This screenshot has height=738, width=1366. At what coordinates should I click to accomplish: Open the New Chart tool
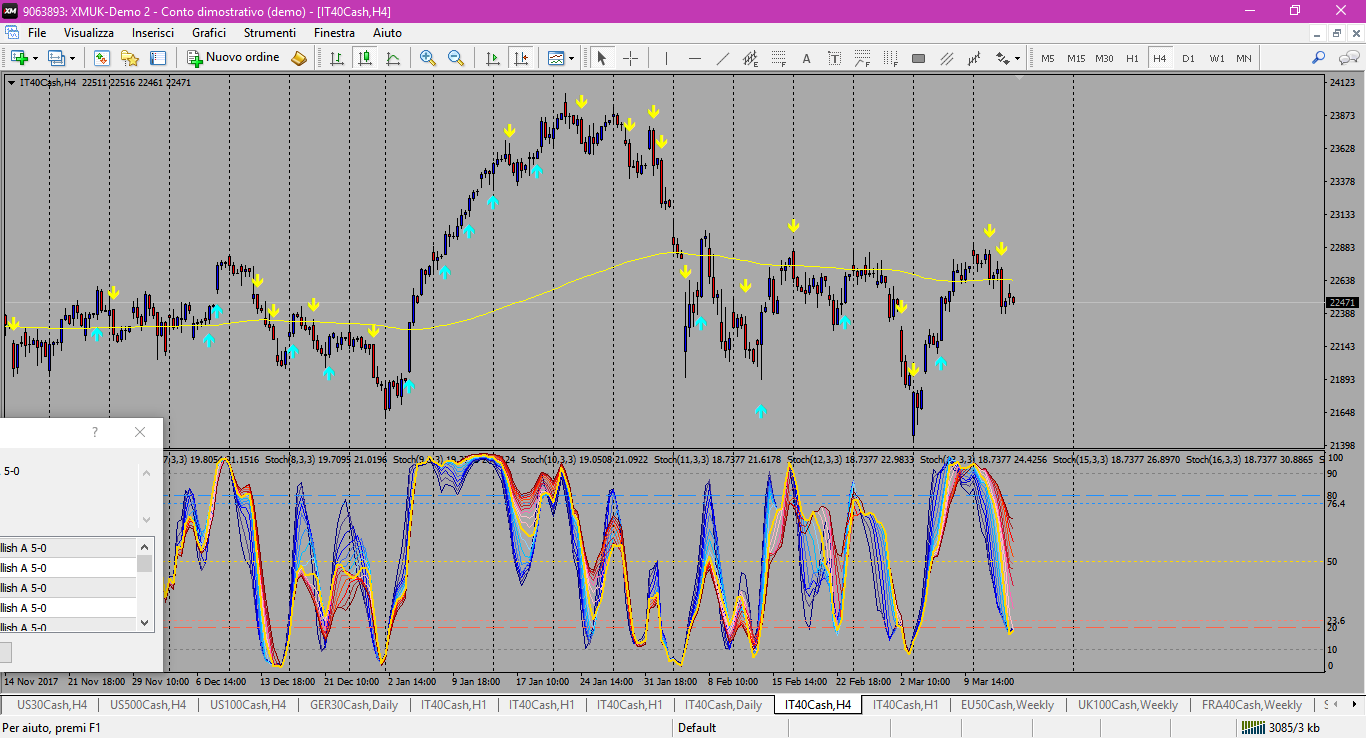[x=19, y=58]
